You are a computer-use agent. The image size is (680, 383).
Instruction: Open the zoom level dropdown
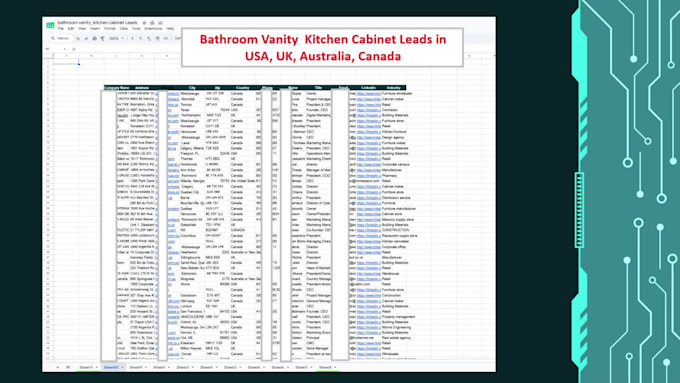point(117,38)
